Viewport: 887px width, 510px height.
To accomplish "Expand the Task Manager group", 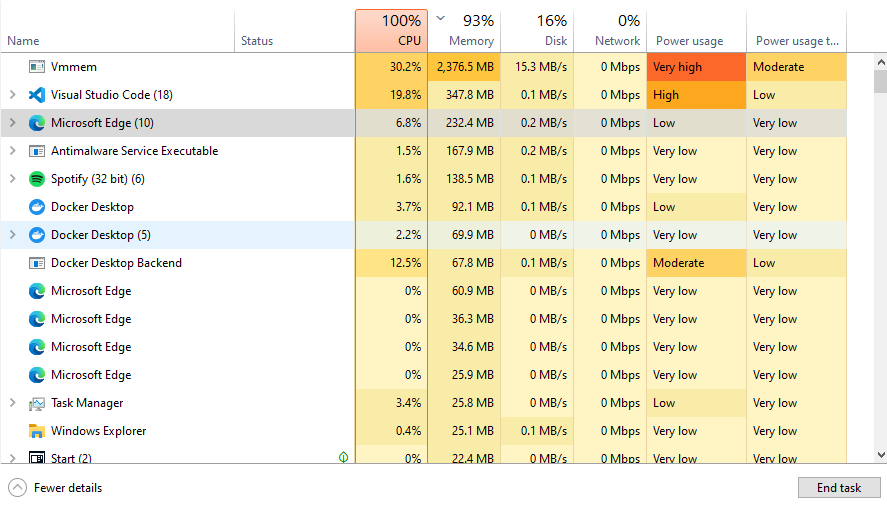I will pos(12,403).
